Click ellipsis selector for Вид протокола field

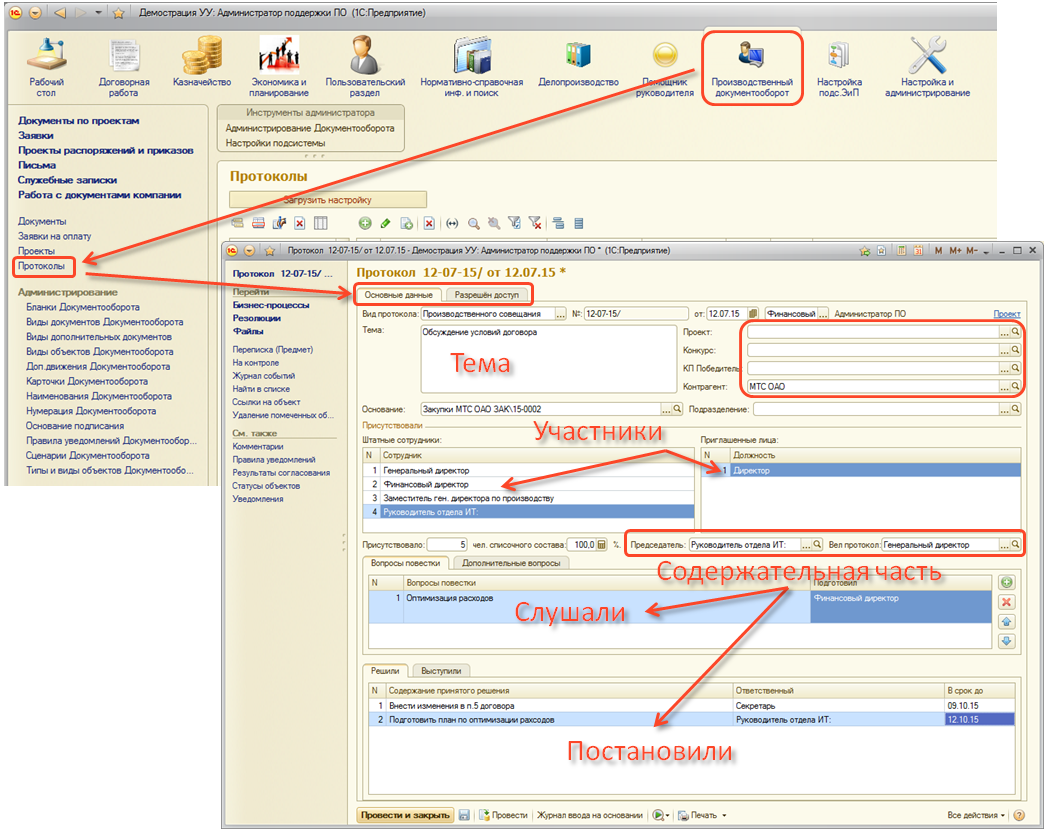[x=560, y=314]
